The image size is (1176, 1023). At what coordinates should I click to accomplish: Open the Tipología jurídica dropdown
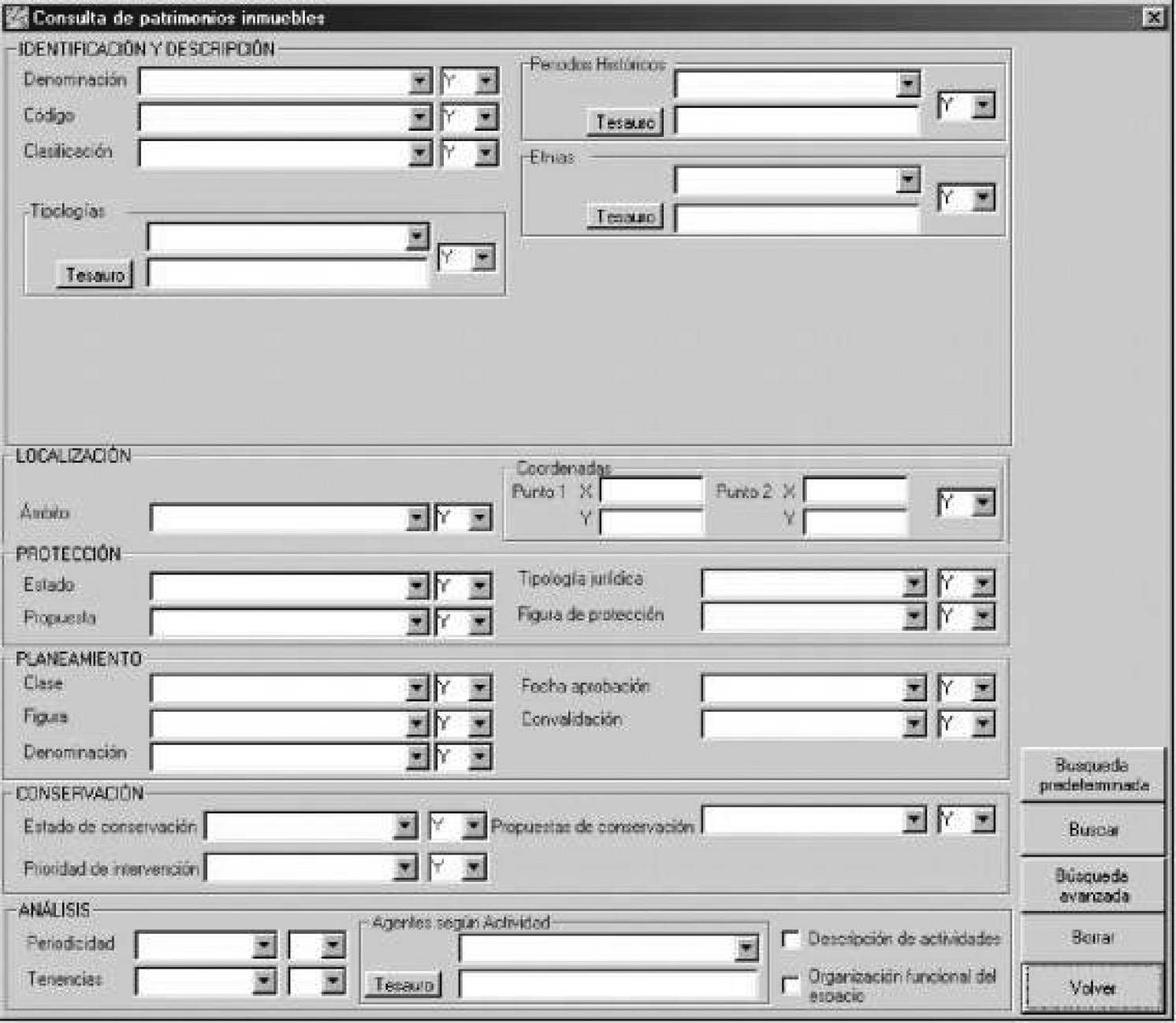[x=914, y=584]
